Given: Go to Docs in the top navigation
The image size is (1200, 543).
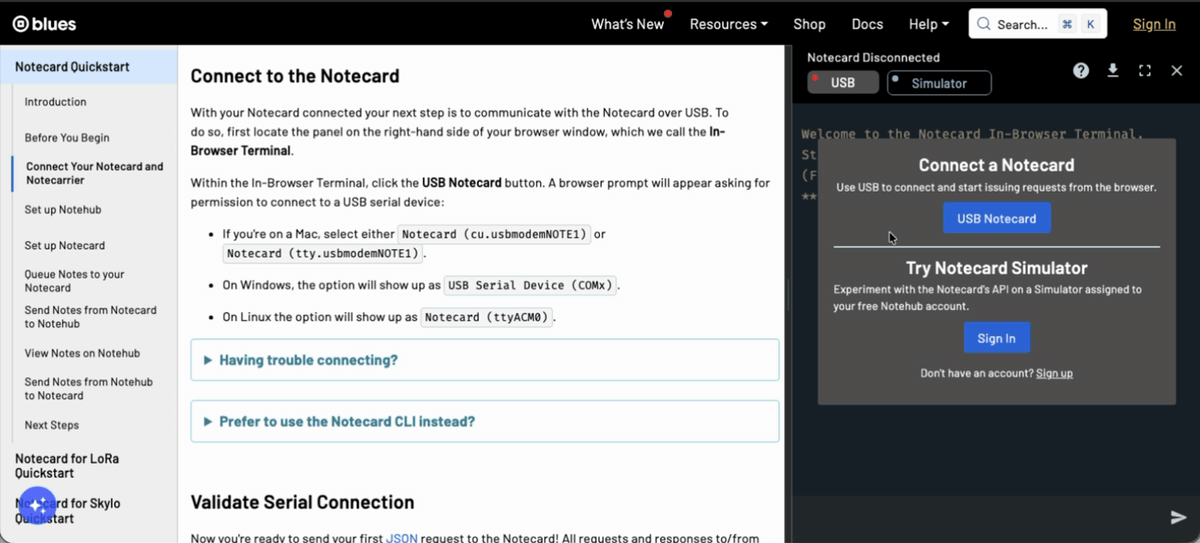Looking at the screenshot, I should click(867, 24).
